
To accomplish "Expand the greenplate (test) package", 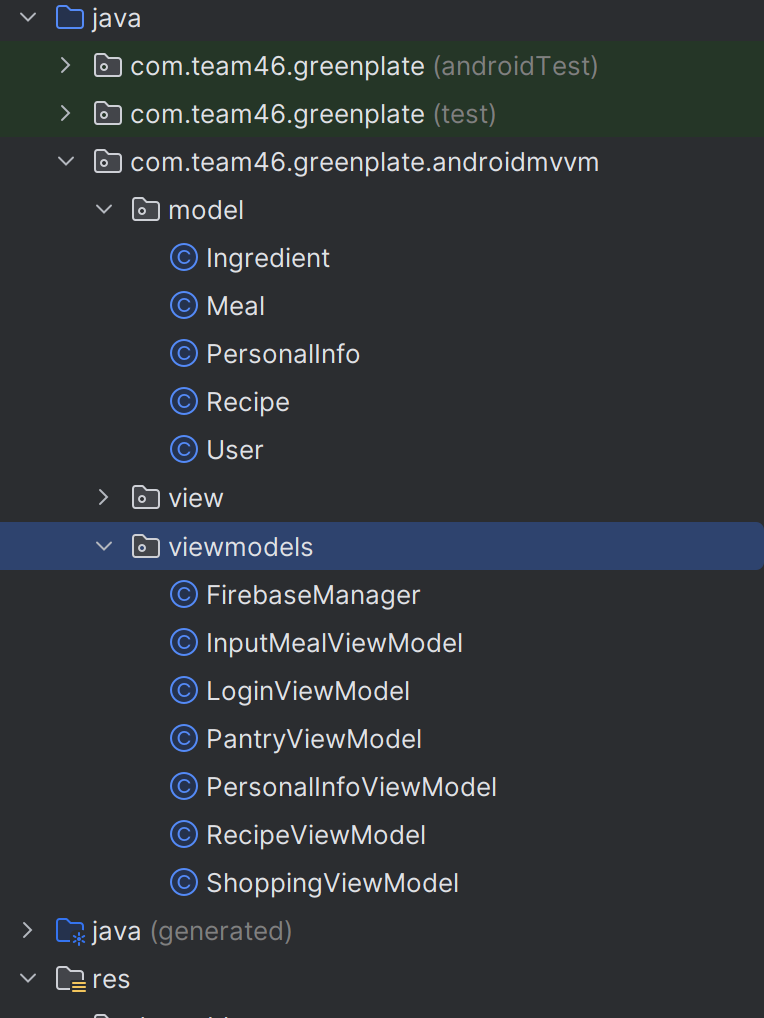I will (x=66, y=114).
